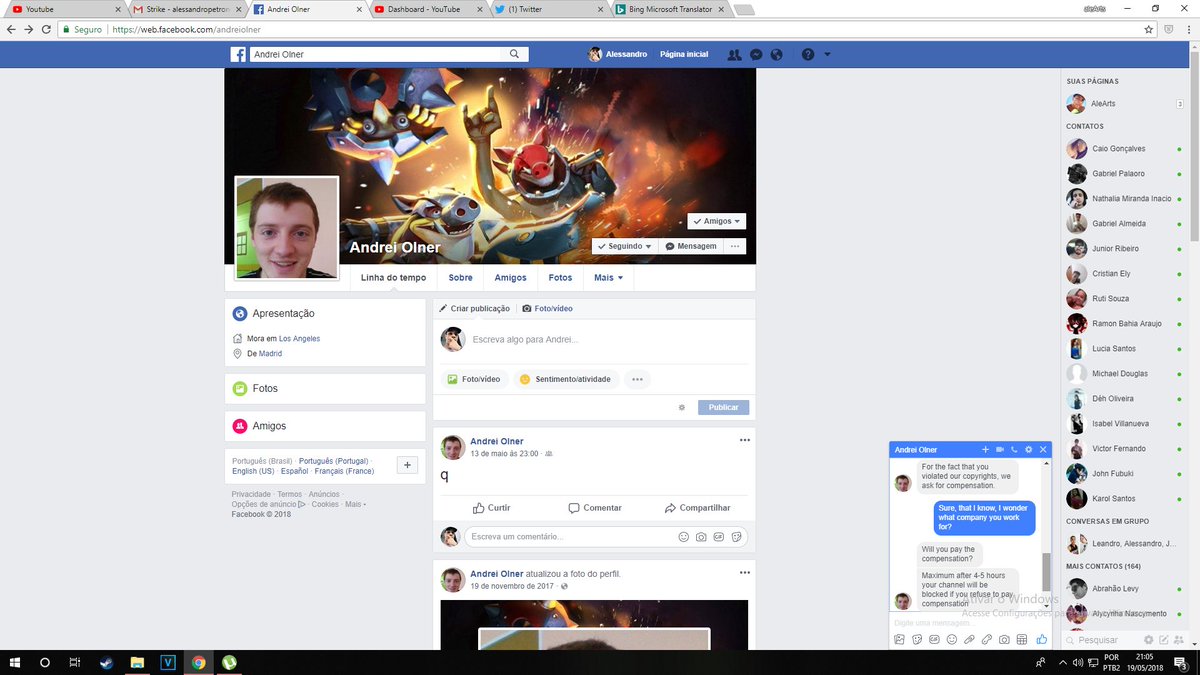Compose new message from sidebar icon
This screenshot has width=1200, height=675.
(x=1163, y=640)
